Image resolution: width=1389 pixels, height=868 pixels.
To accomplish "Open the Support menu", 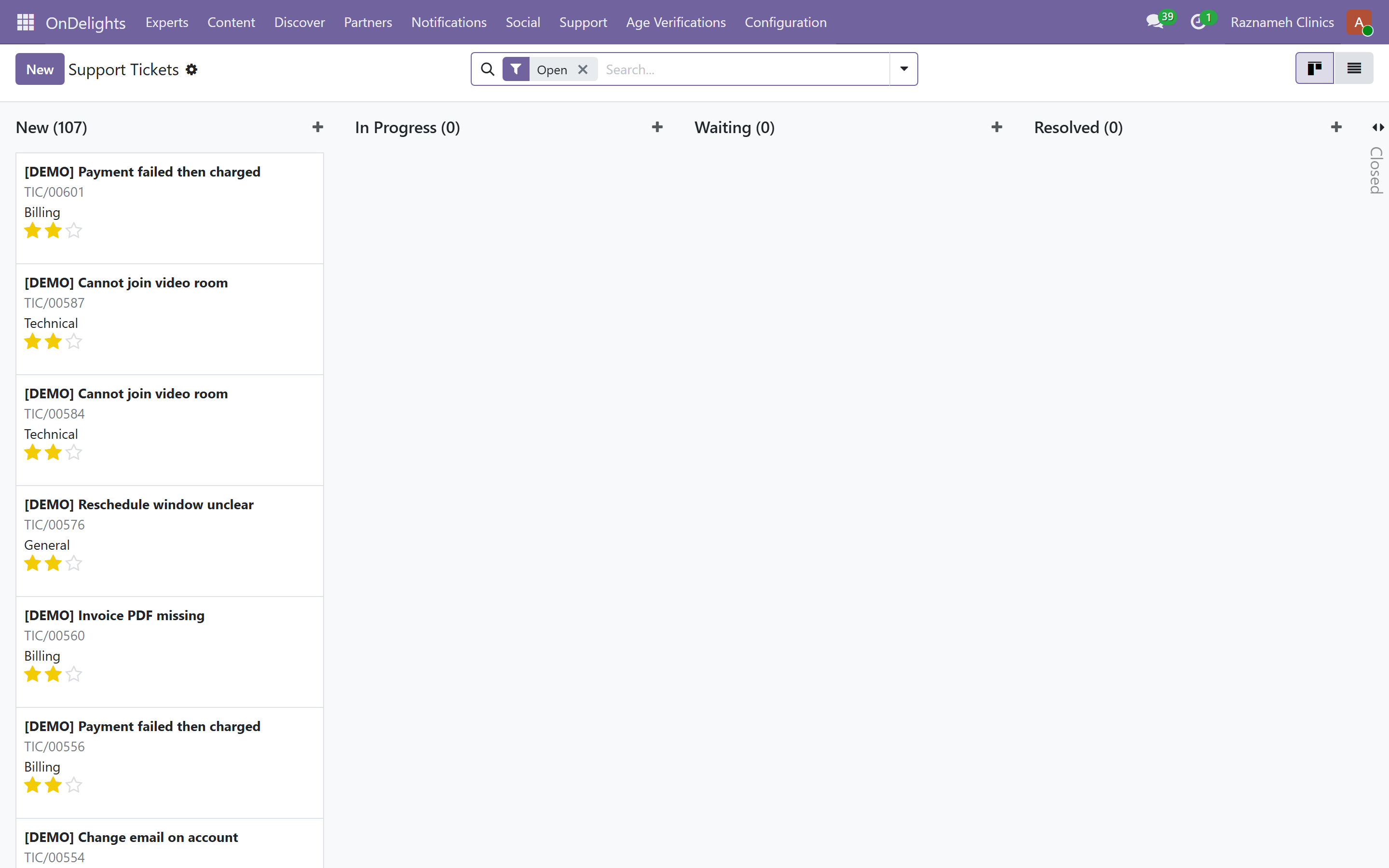I will 583,22.
